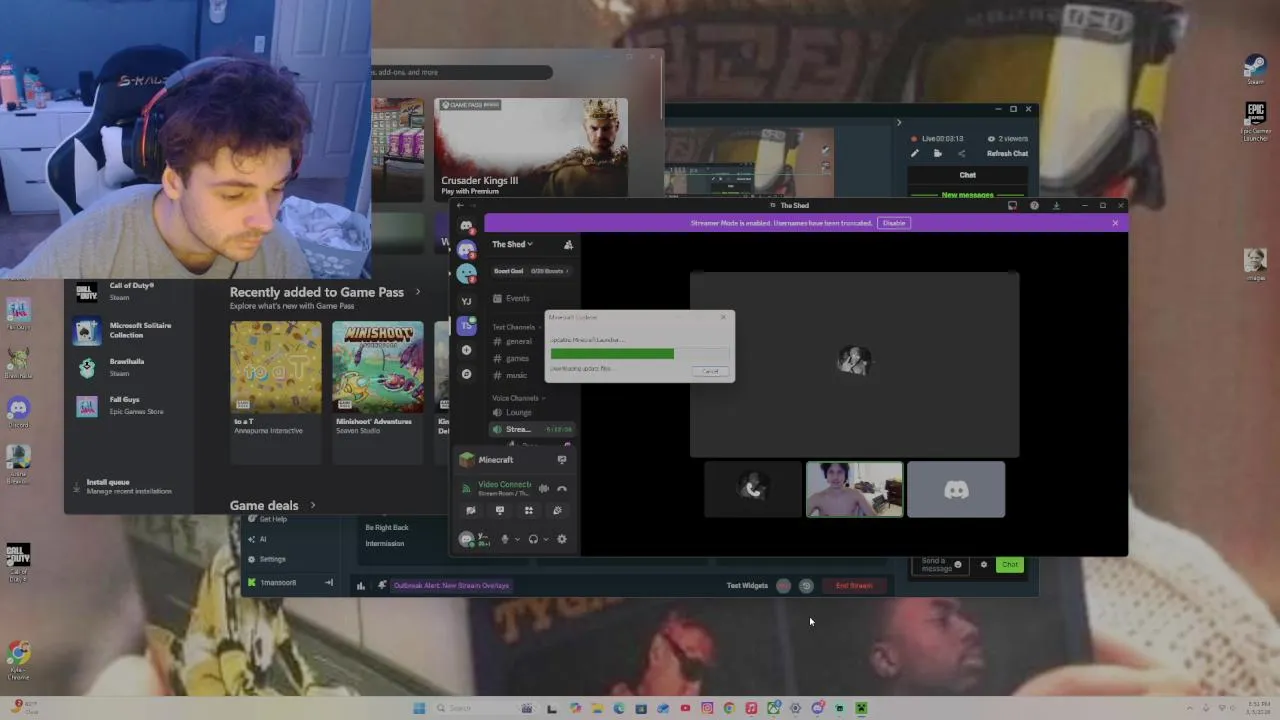Open microphone input options arrow in Discord
This screenshot has height=720, width=1280.
tap(517, 540)
